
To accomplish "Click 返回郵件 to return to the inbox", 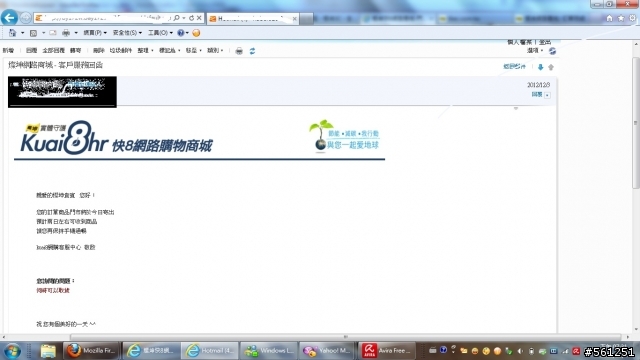I will [x=514, y=67].
